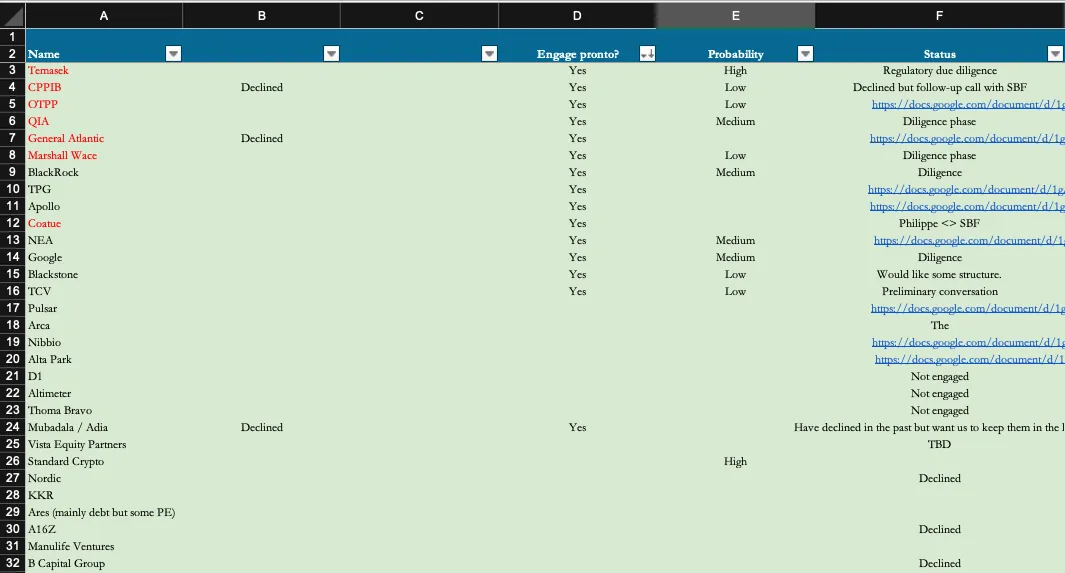Open the column C filter dropdown
The width and height of the screenshot is (1065, 573).
click(x=489, y=54)
